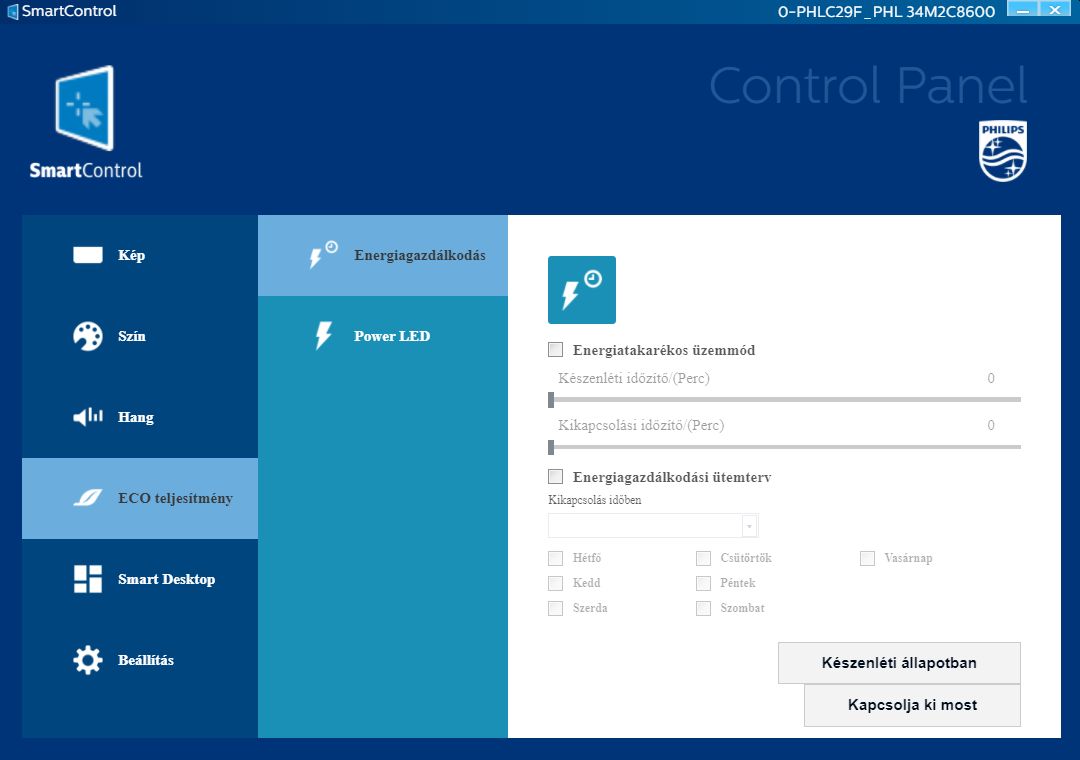Enable Energiatakarékos üzemmód checkbox
Viewport: 1080px width, 760px height.
pos(555,349)
